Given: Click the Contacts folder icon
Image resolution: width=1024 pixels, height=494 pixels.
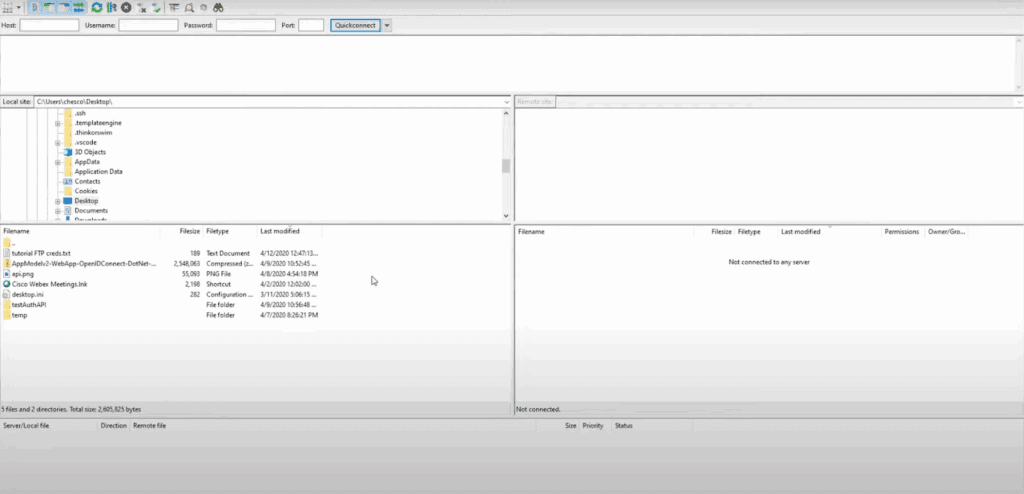Looking at the screenshot, I should point(68,182).
